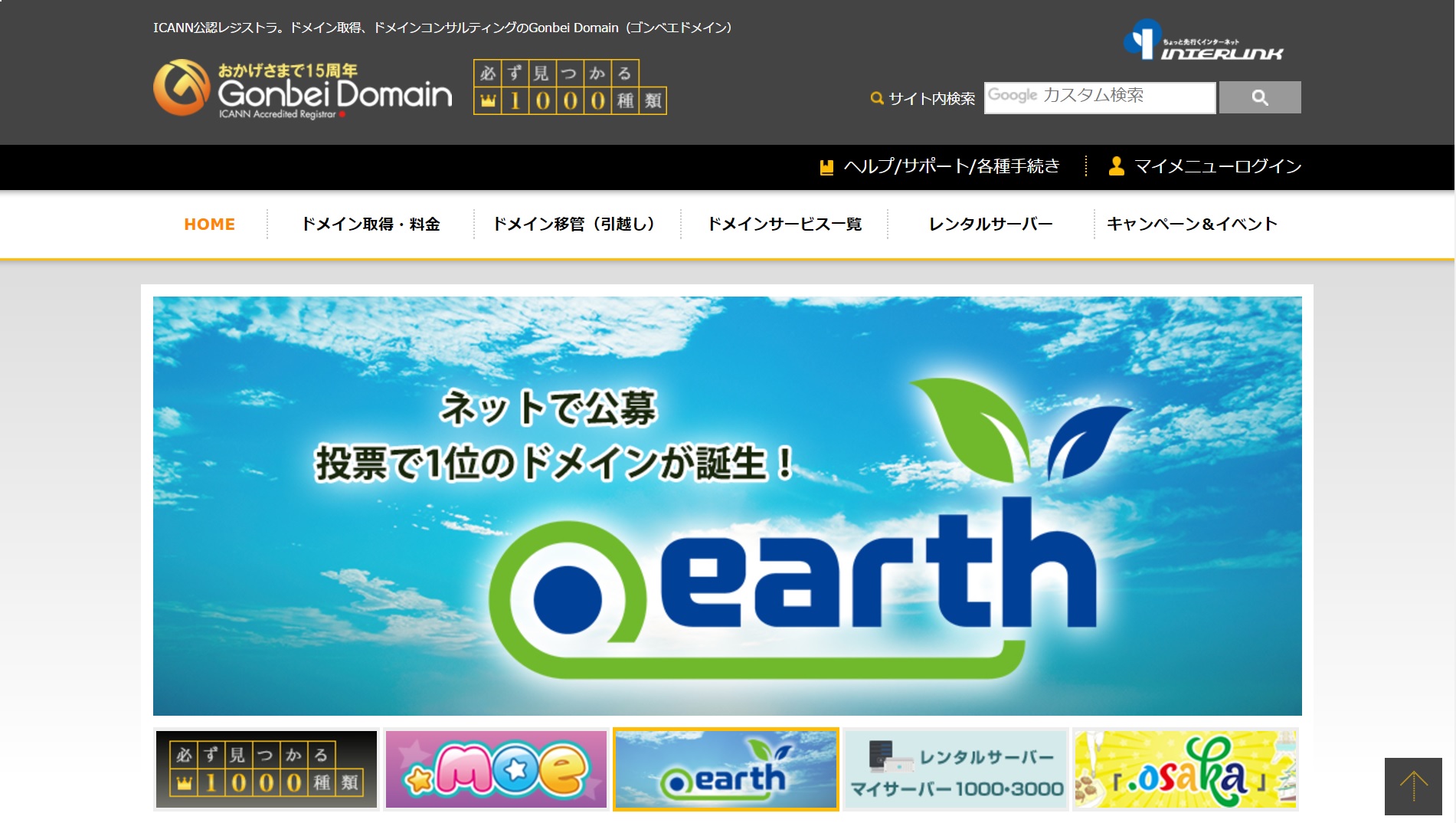Type in the Google custom search field
This screenshot has height=823, width=1456.
coord(1099,97)
